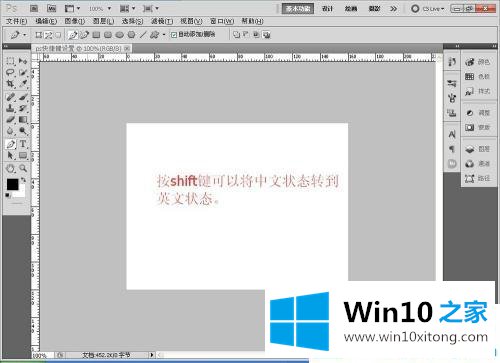
Task: Select the Clone Stamp tool
Action: pyautogui.click(x=10, y=108)
